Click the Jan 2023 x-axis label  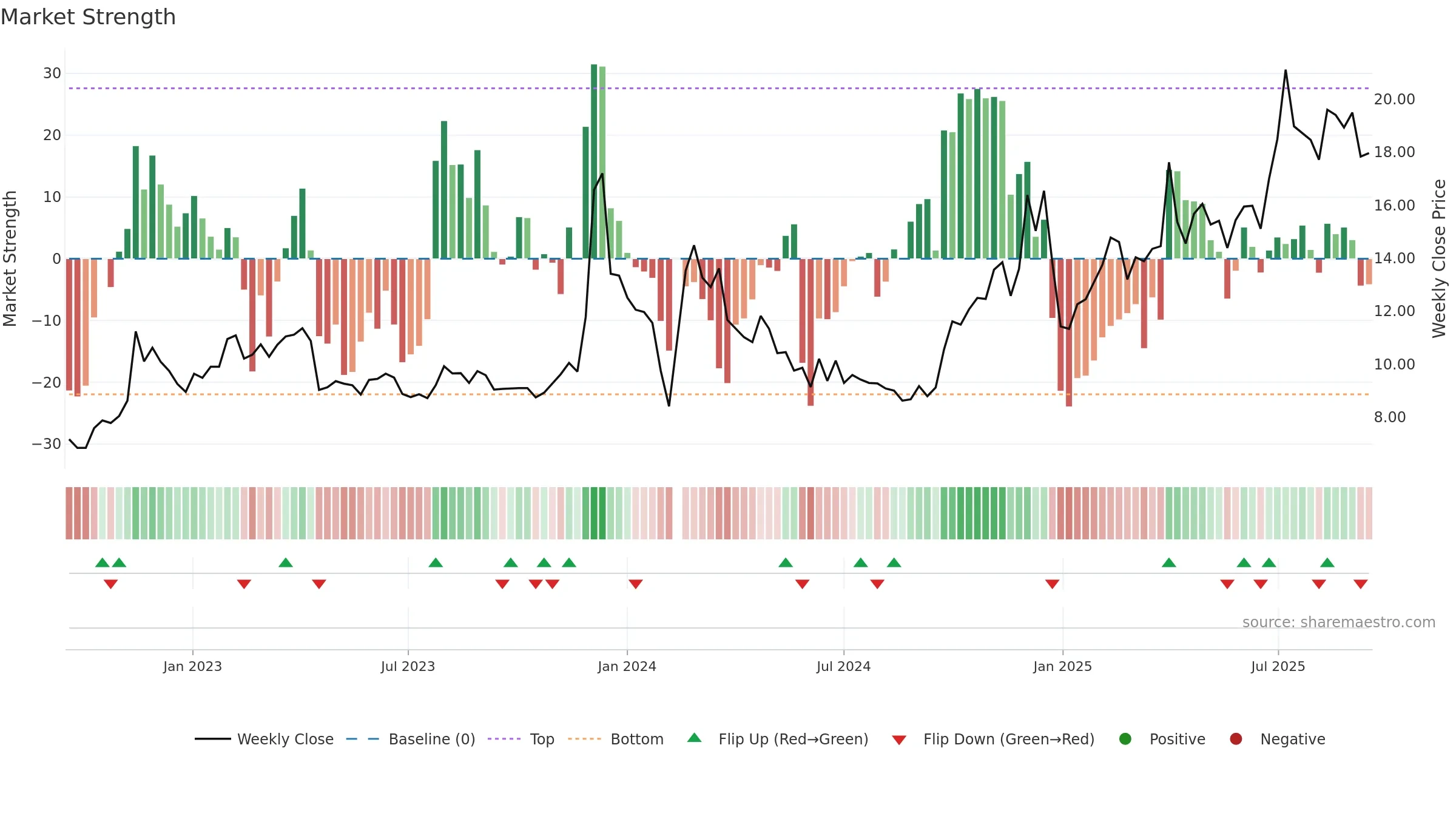click(x=192, y=667)
